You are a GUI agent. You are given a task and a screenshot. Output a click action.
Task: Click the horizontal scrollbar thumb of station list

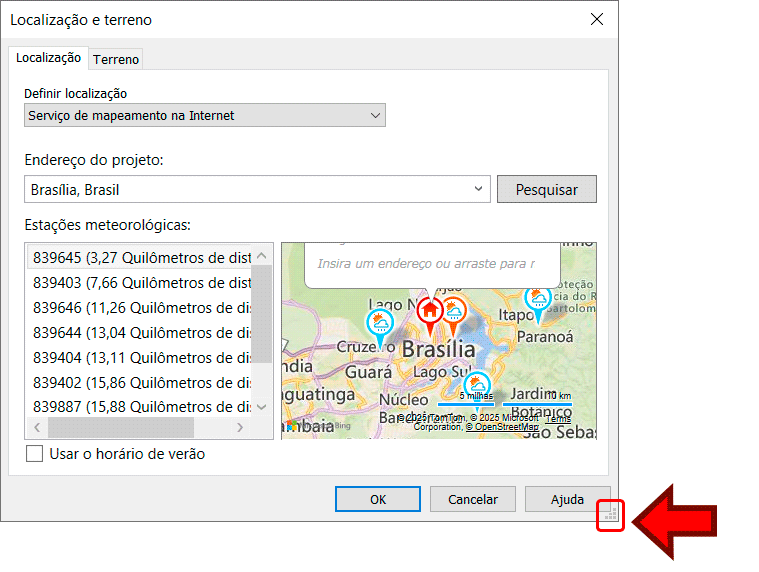click(121, 427)
